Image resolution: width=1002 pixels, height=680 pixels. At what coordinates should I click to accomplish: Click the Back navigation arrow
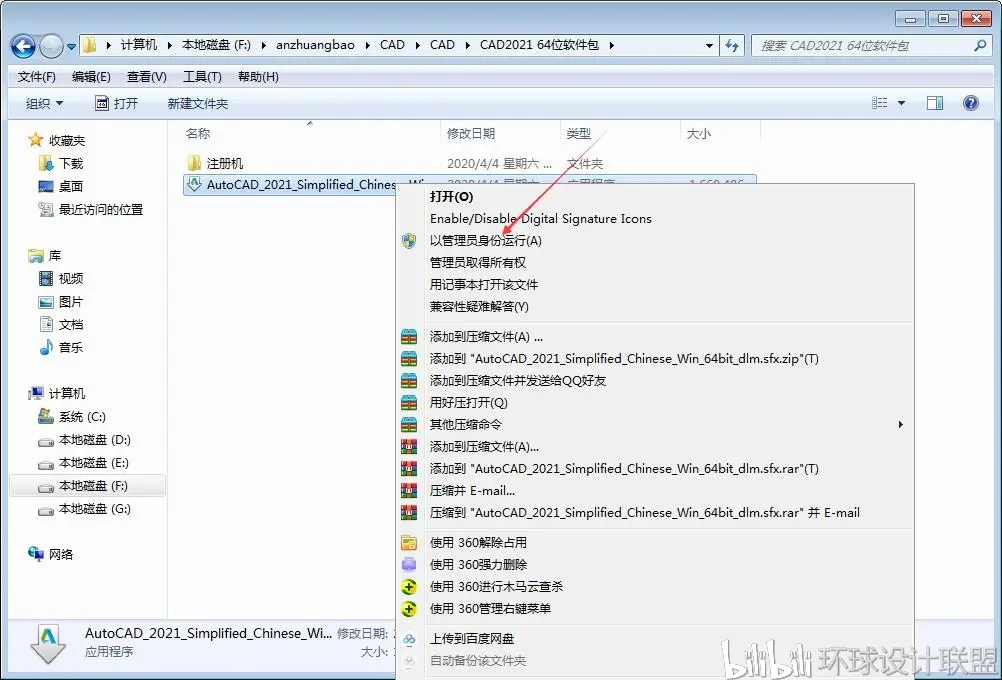(x=24, y=45)
